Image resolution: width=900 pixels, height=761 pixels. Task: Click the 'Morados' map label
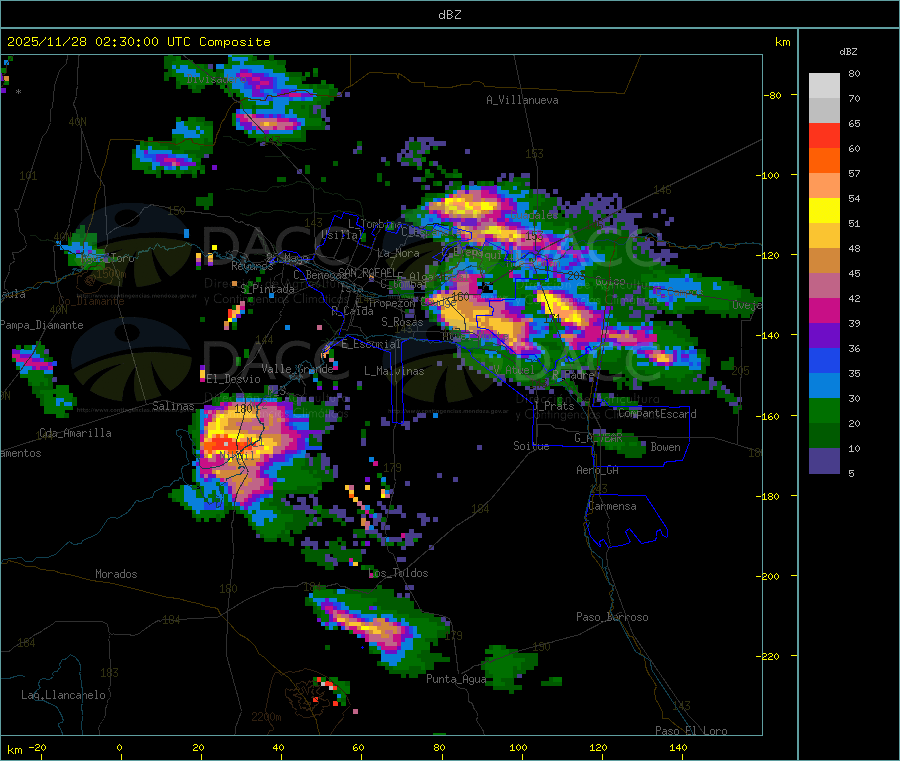(116, 574)
